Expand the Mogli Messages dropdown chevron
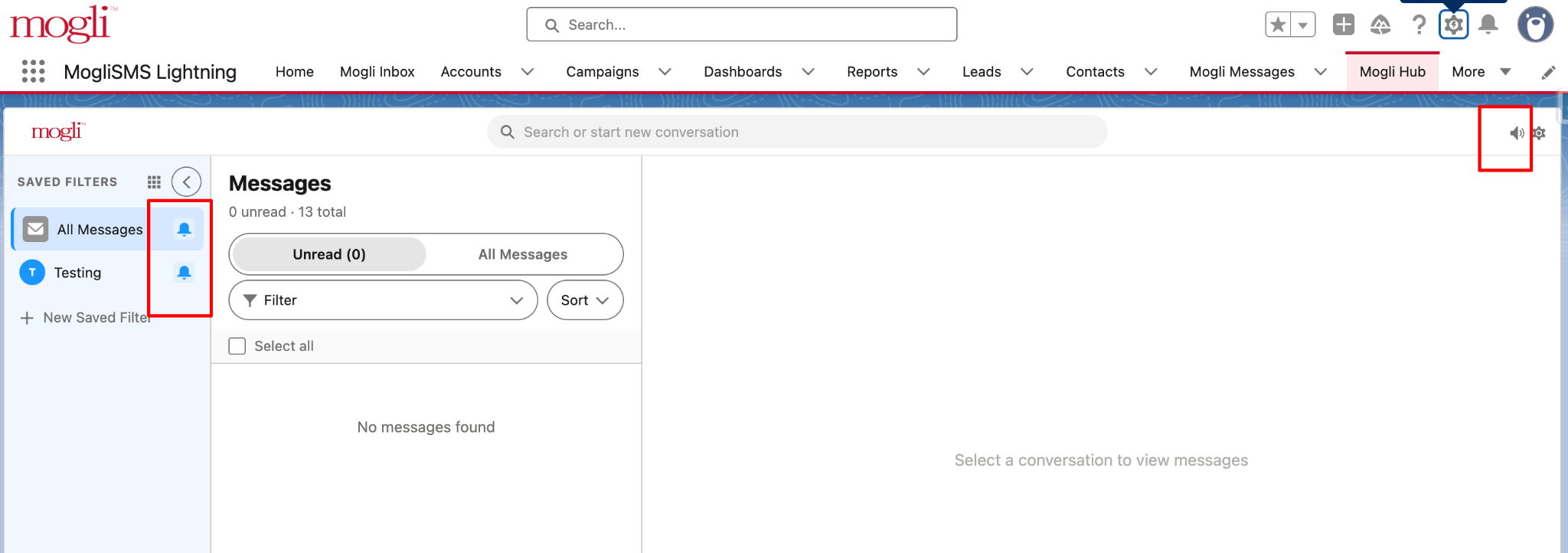The height and width of the screenshot is (553, 1568). pos(1321,72)
